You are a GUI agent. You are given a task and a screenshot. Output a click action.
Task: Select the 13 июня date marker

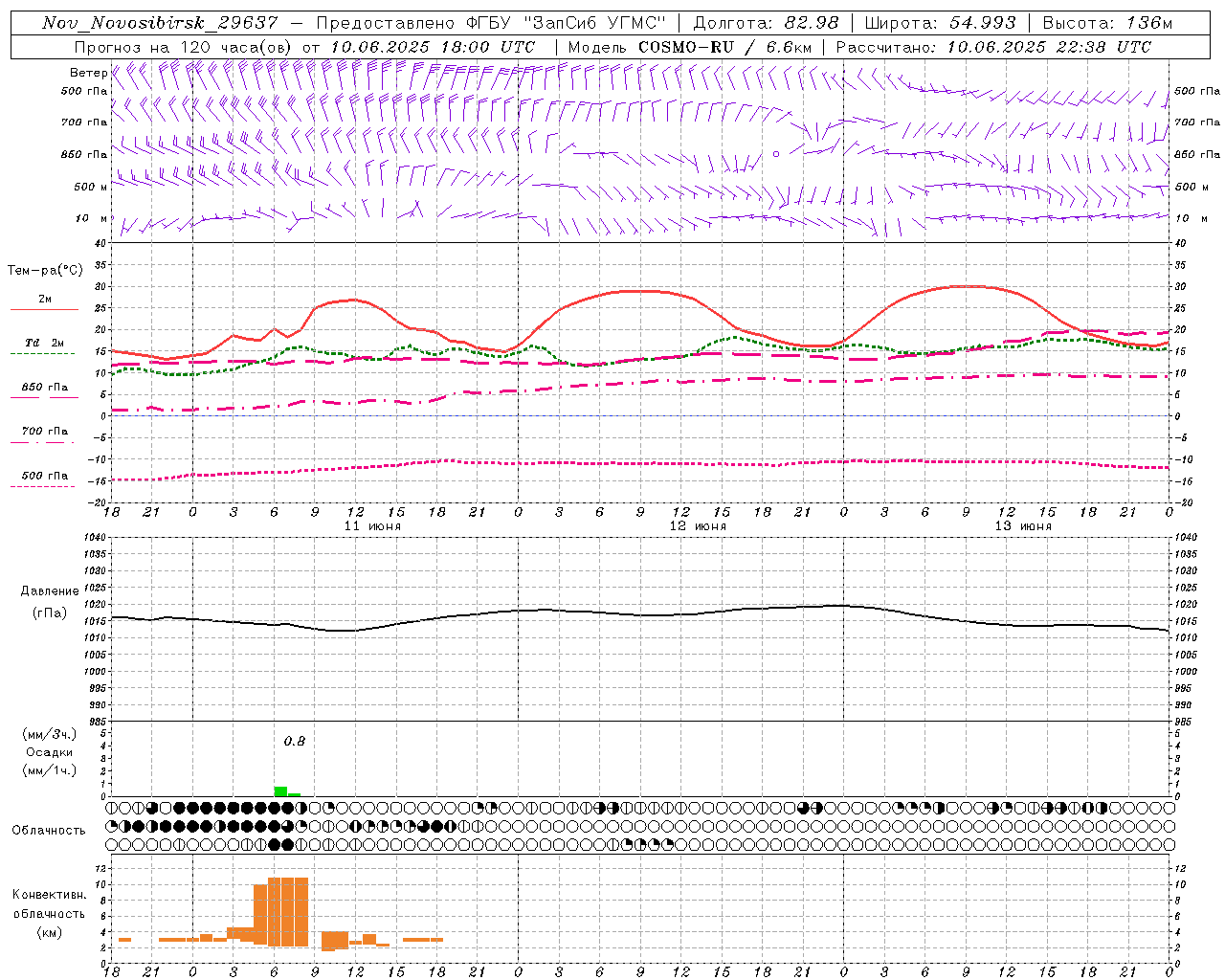(1023, 526)
